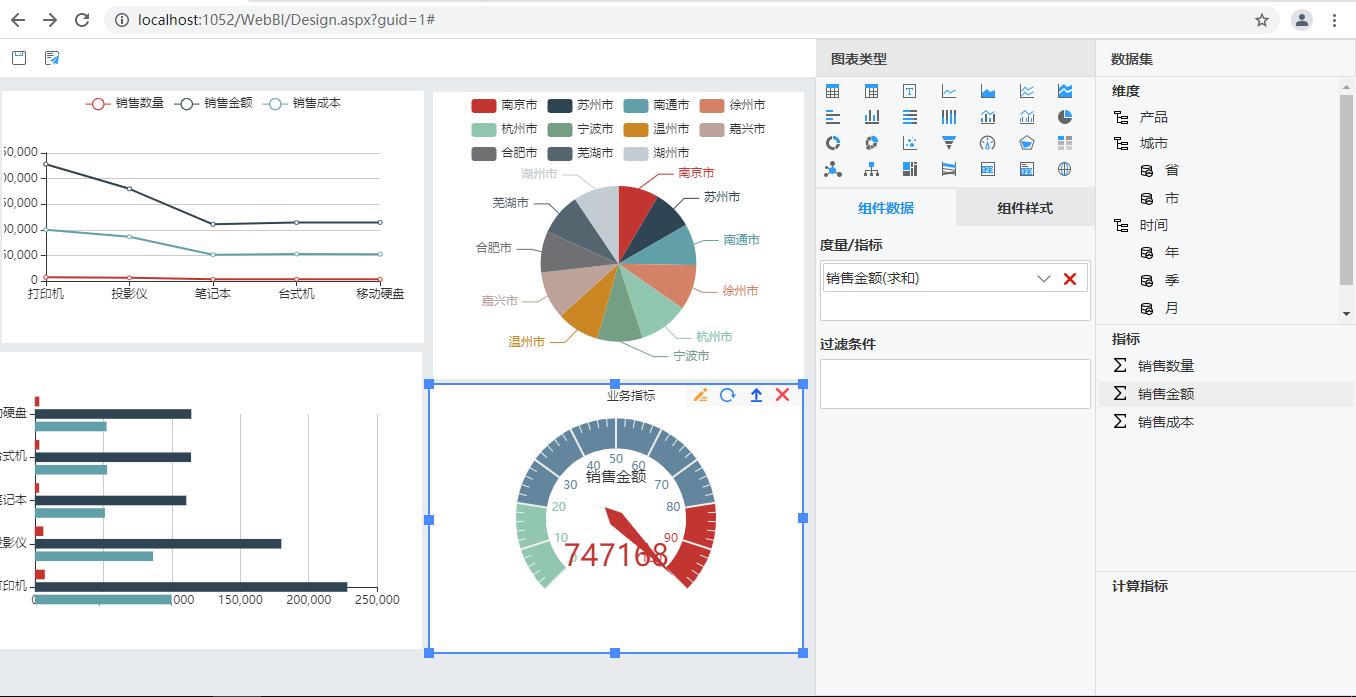Choose the funnel chart type icon
Viewport: 1356px width, 697px height.
[949, 143]
